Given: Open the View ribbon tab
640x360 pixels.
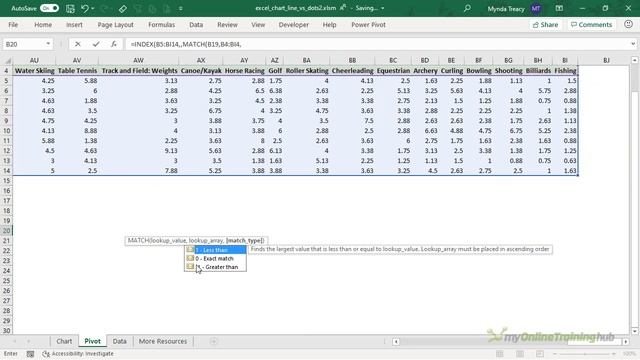Looking at the screenshot, I should (x=258, y=25).
